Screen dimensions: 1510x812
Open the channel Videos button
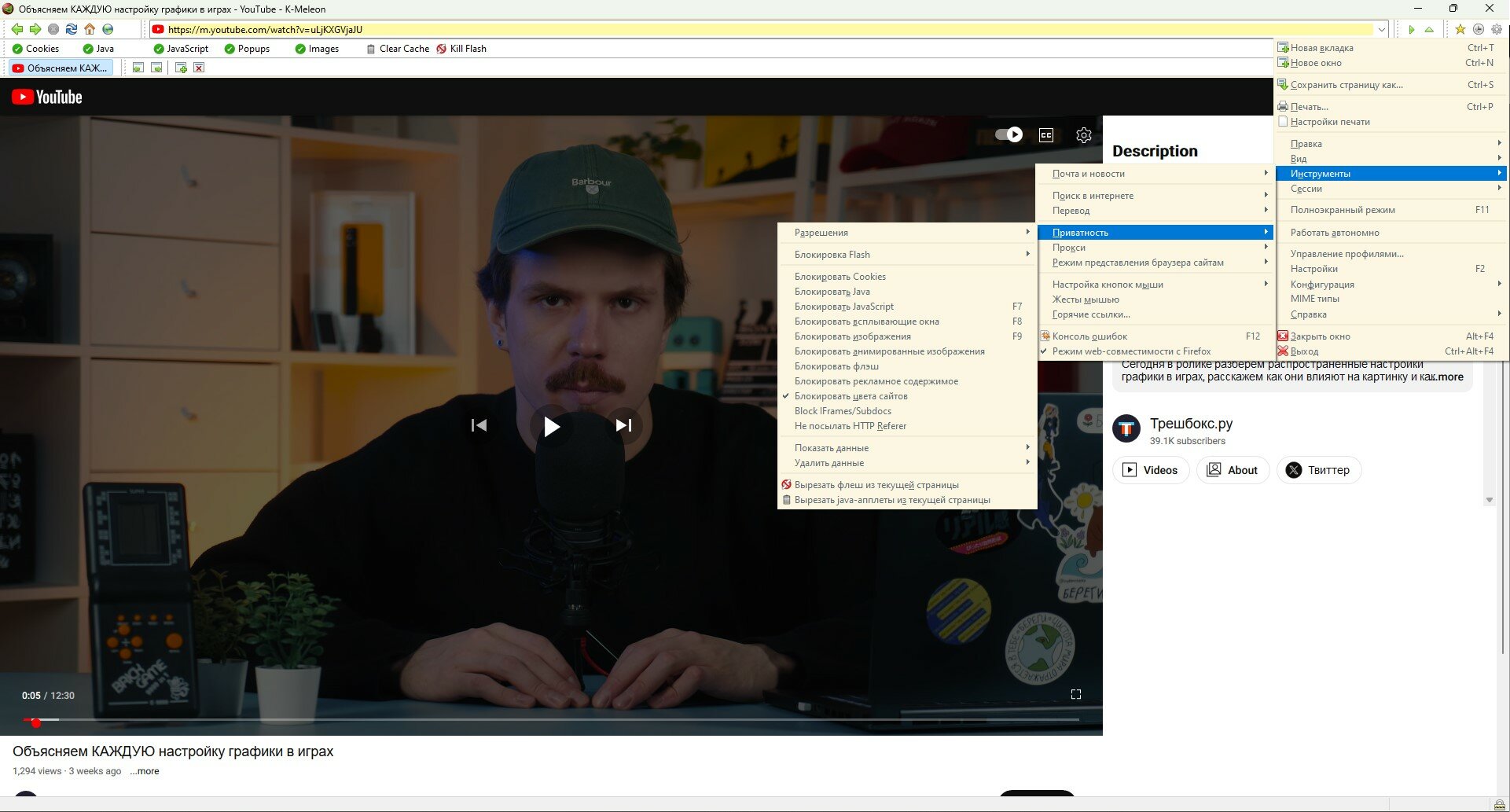pyautogui.click(x=1151, y=470)
